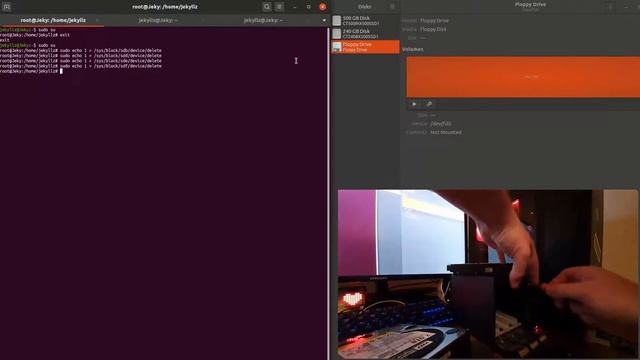Mount the volume using the play button
This screenshot has width=640, height=360.
414,104
